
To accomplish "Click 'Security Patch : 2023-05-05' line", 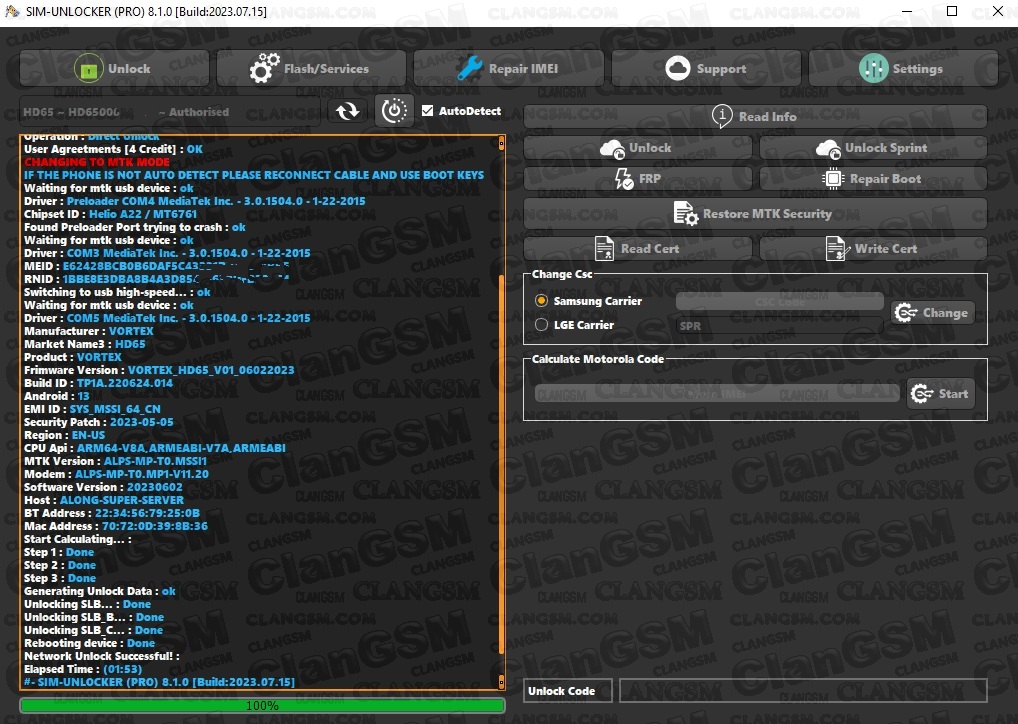I will pos(99,421).
